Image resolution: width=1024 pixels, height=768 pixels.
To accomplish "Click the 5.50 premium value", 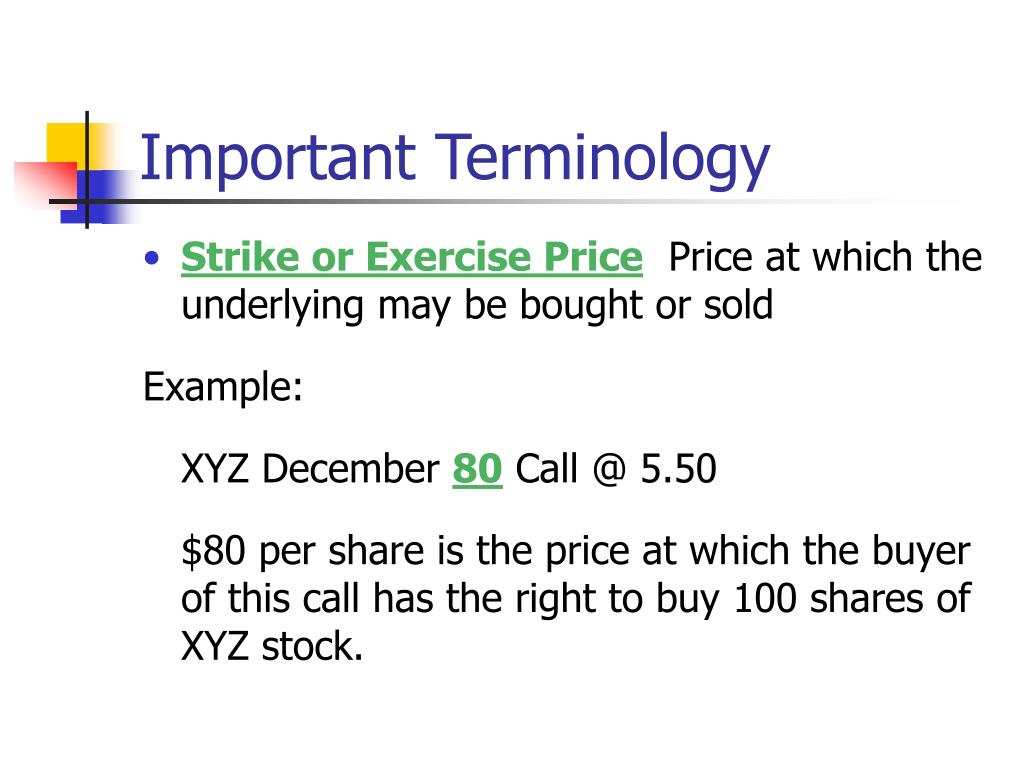I will pyautogui.click(x=678, y=468).
